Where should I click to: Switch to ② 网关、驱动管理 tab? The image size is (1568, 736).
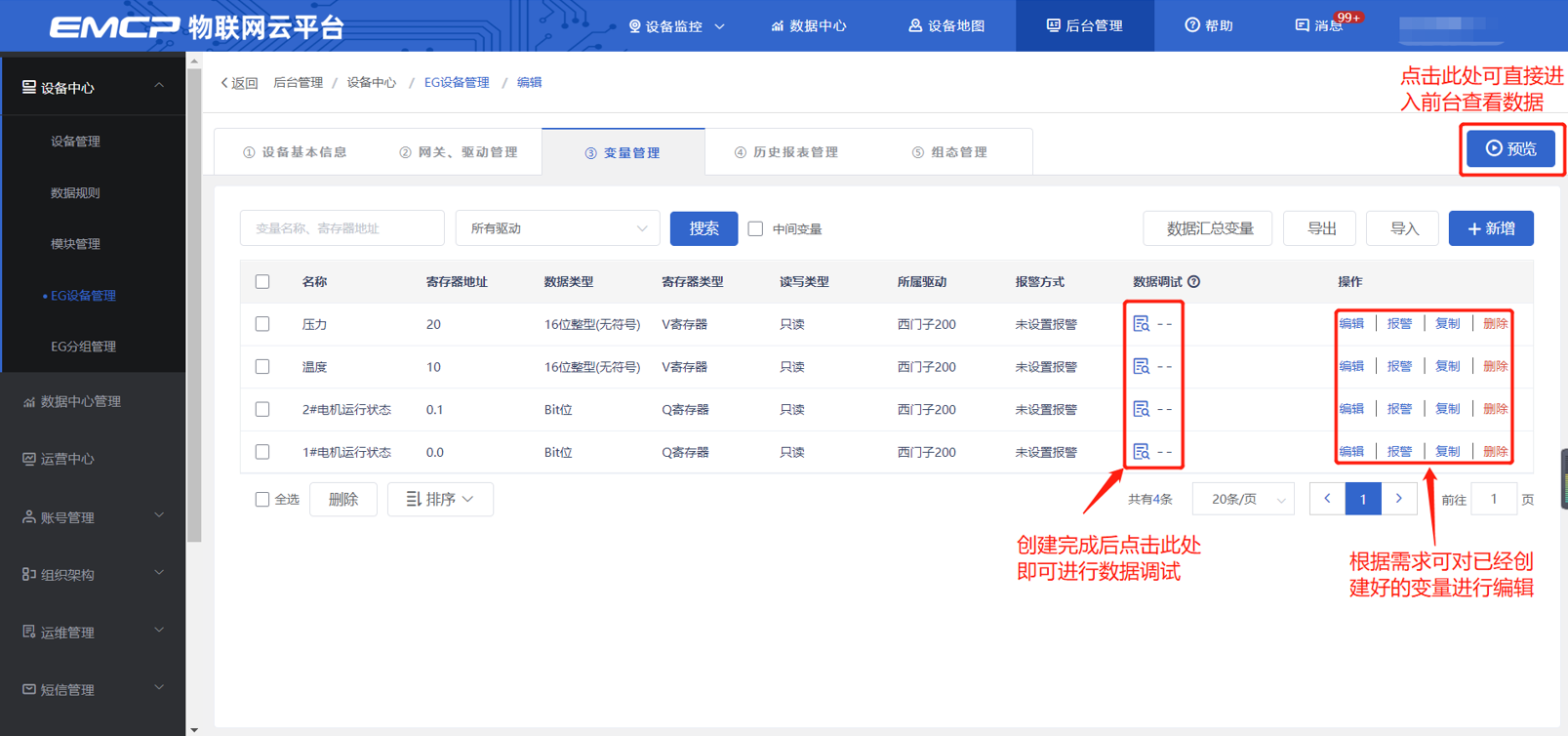tap(459, 152)
